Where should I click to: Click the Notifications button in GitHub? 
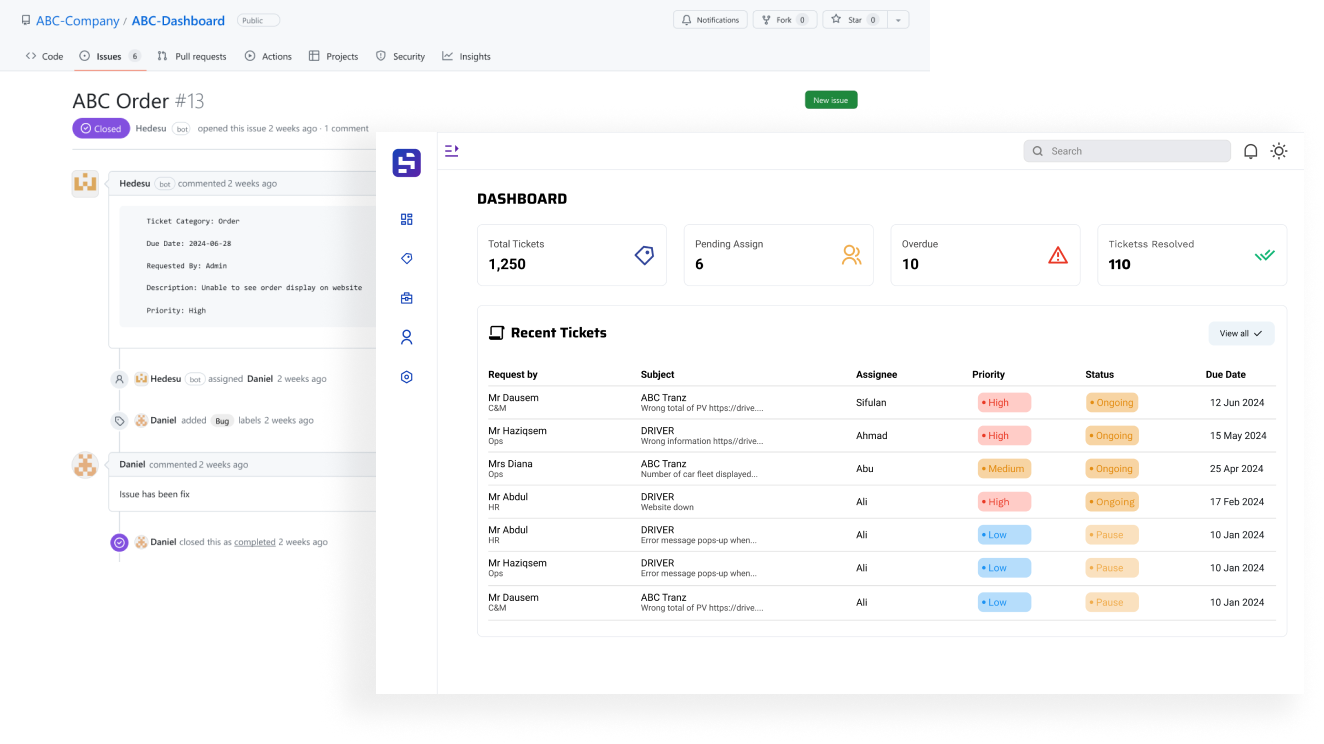[x=710, y=20]
